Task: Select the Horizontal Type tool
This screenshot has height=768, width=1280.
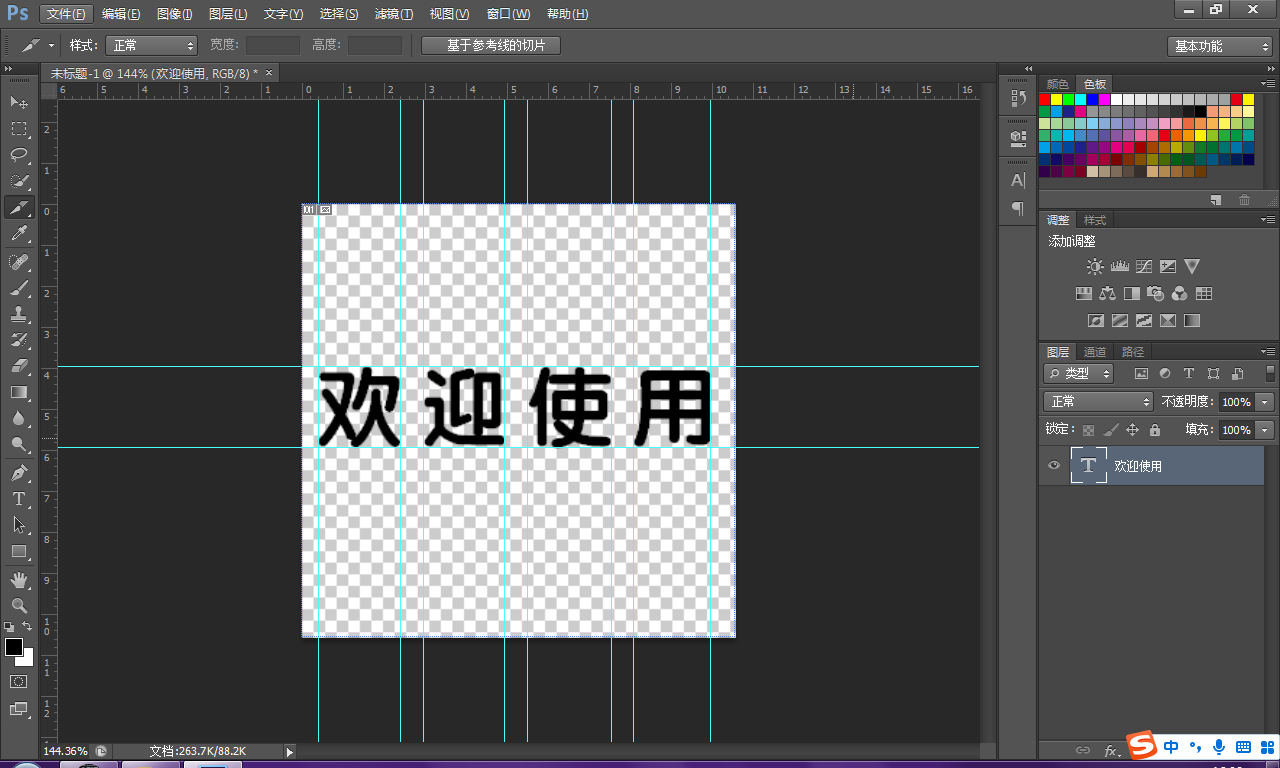Action: click(x=19, y=498)
